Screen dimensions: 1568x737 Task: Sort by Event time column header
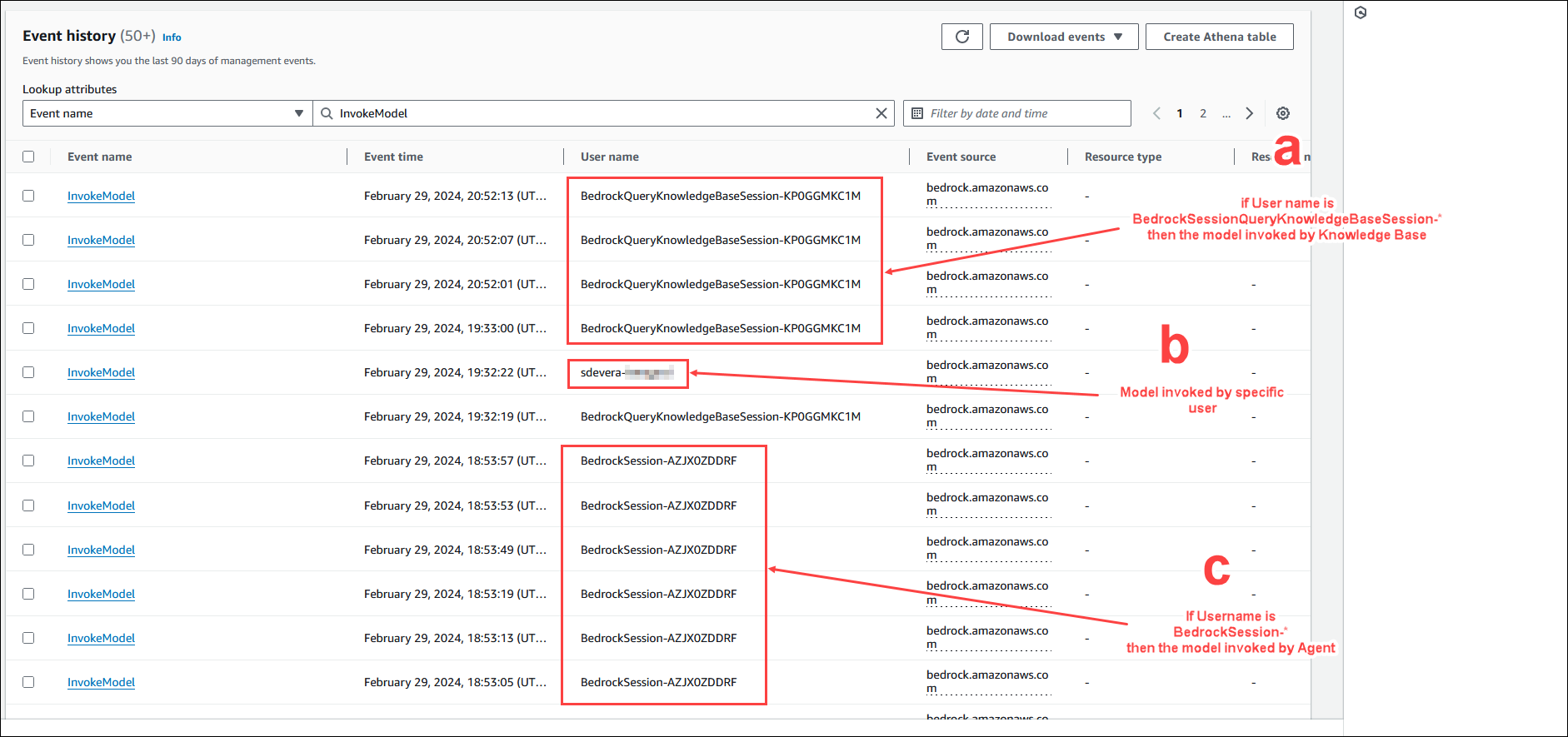coord(393,157)
